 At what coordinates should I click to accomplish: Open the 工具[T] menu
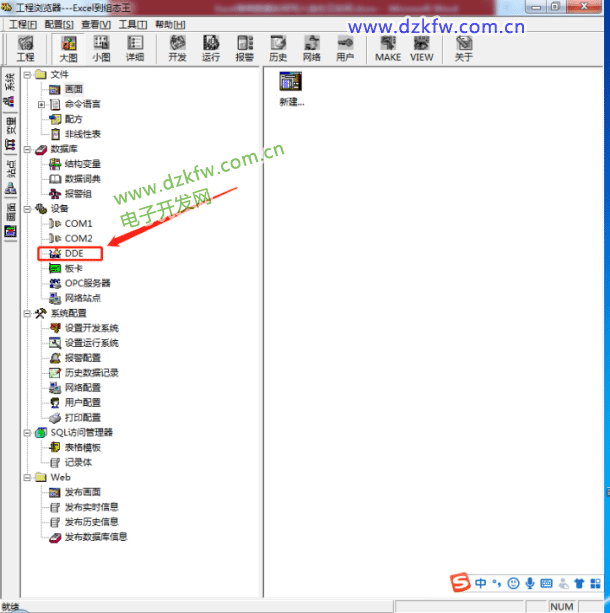tap(132, 24)
